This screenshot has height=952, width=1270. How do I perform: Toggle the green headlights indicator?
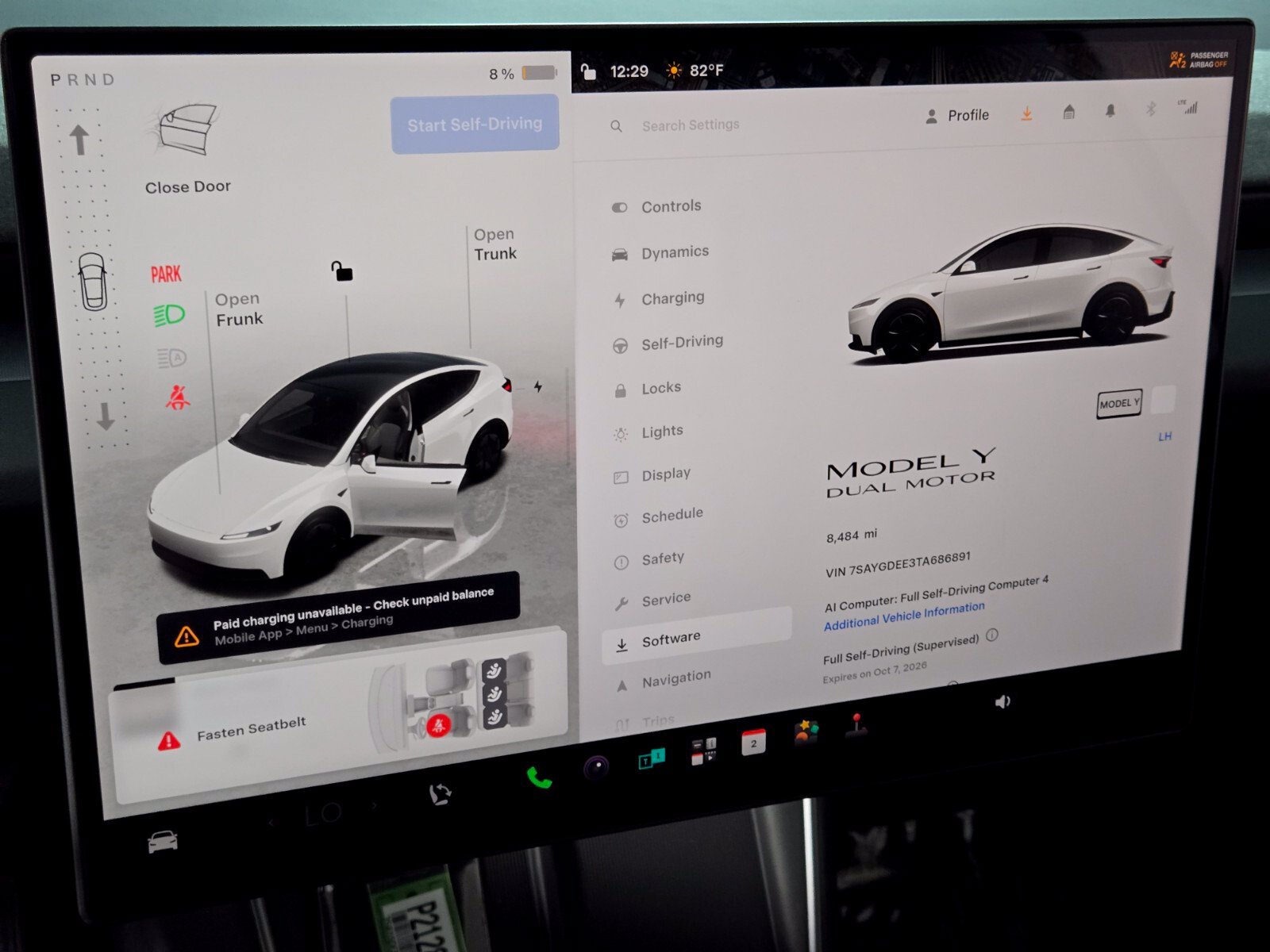click(169, 316)
